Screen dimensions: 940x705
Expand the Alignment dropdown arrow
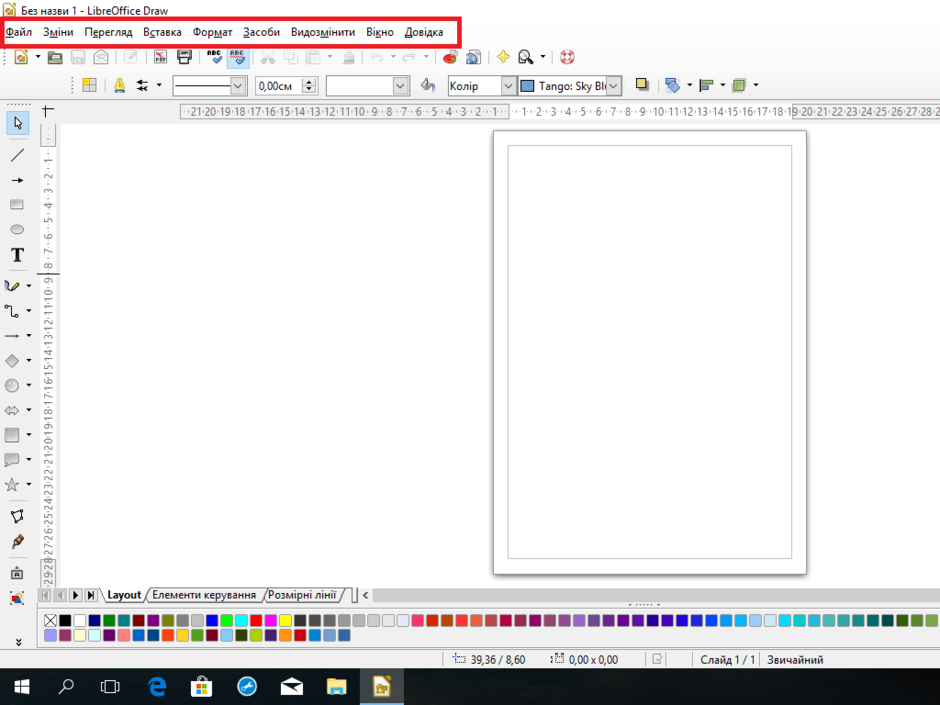tap(722, 85)
